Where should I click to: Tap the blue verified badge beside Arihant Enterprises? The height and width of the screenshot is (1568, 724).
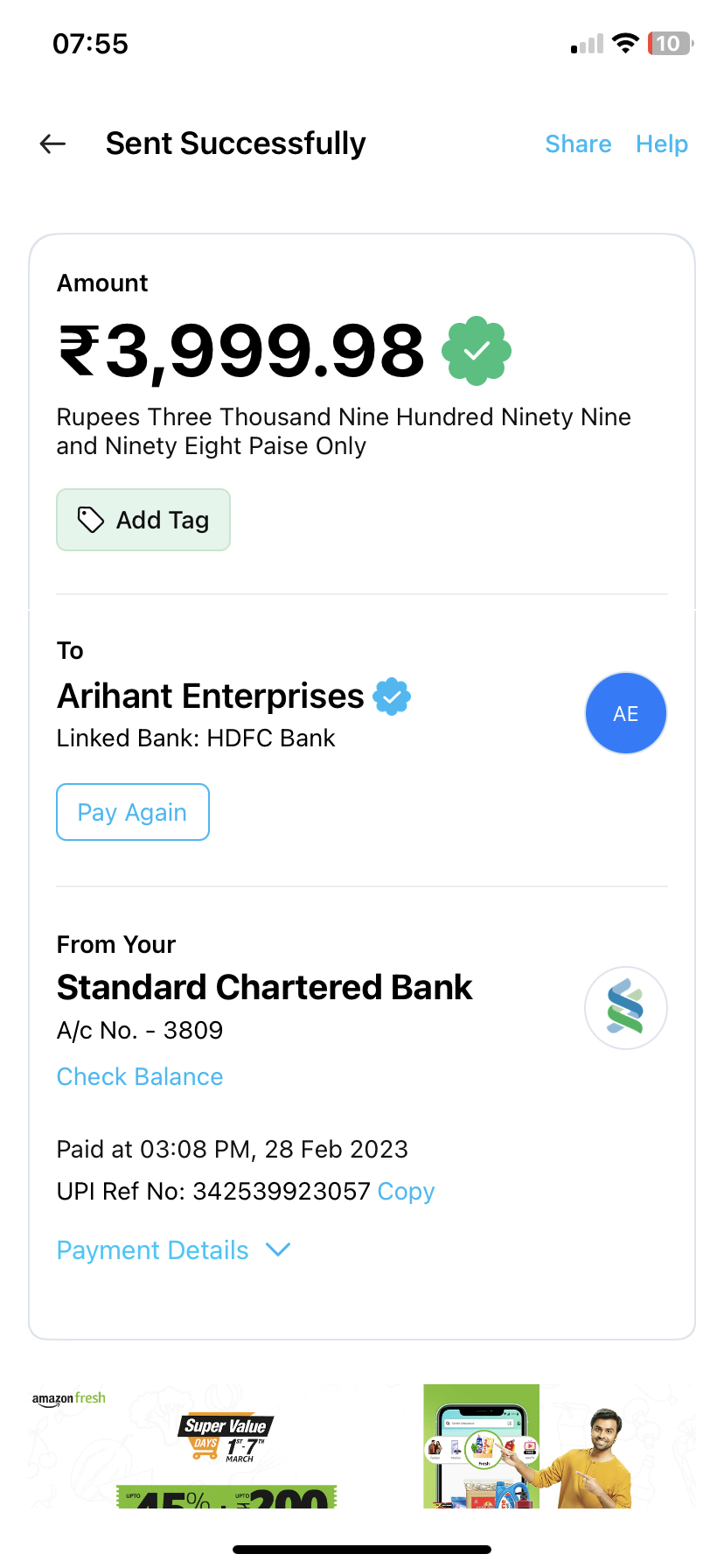392,697
